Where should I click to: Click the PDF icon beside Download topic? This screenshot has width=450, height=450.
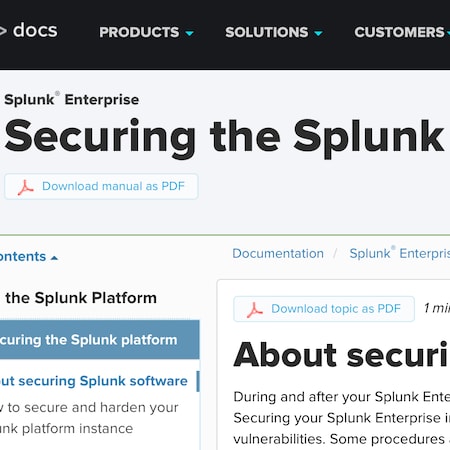[255, 310]
